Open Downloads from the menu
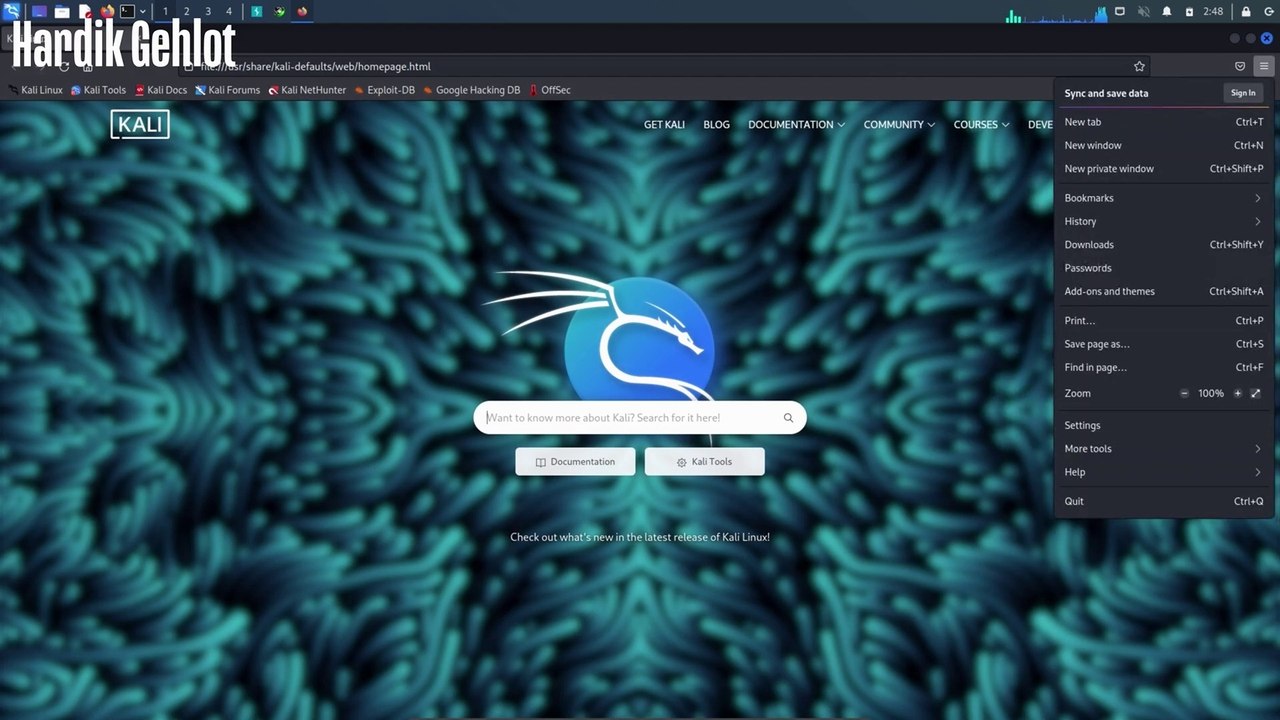1280x720 pixels. pyautogui.click(x=1164, y=245)
